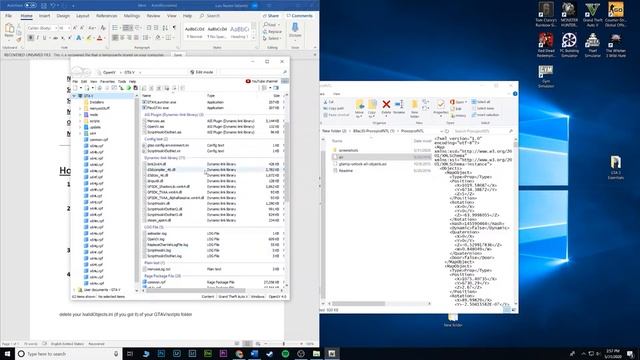Select the Installers folder in OpenIV tree
The image size is (640, 360).
click(x=93, y=102)
